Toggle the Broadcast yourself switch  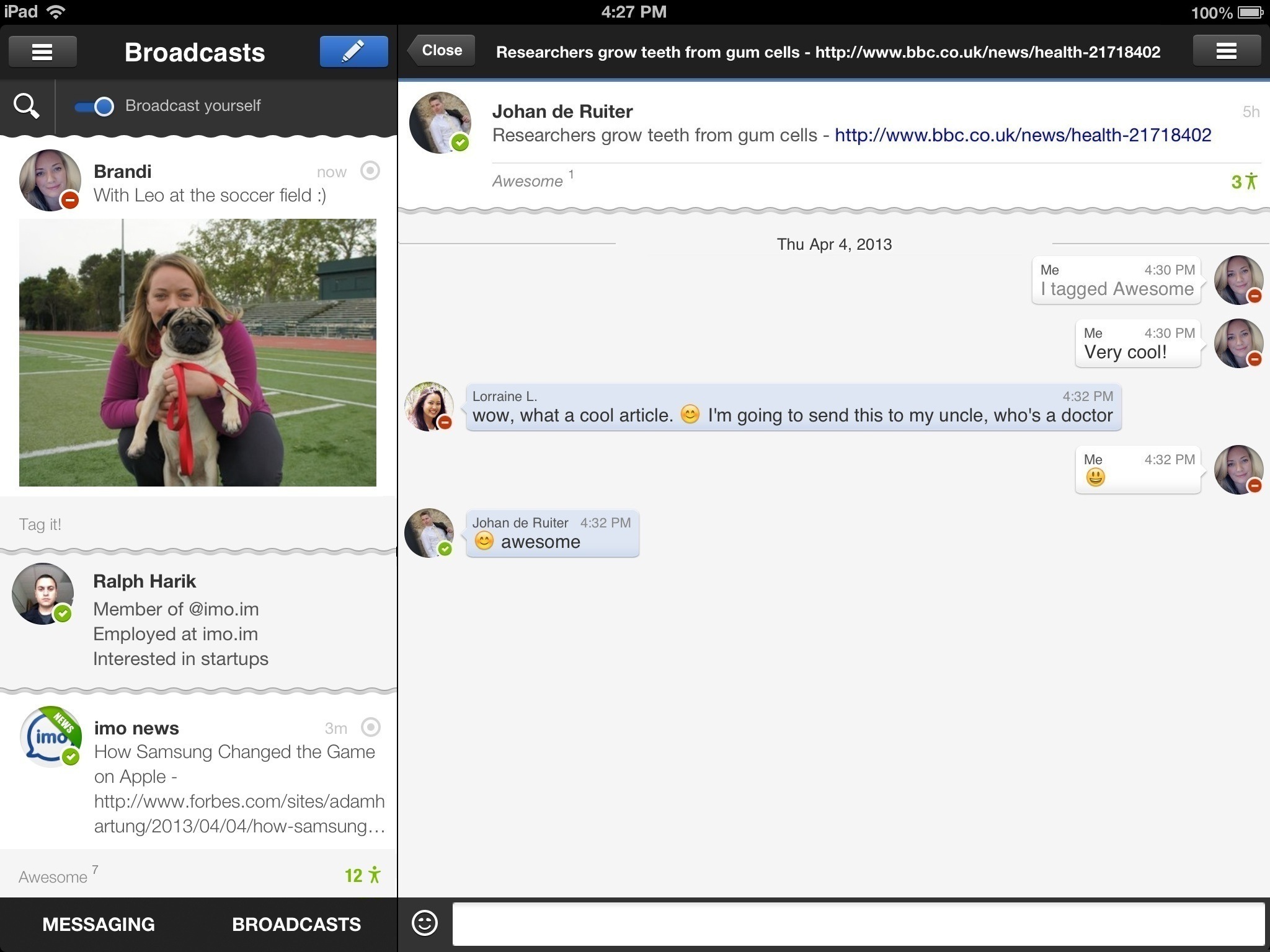[x=95, y=107]
